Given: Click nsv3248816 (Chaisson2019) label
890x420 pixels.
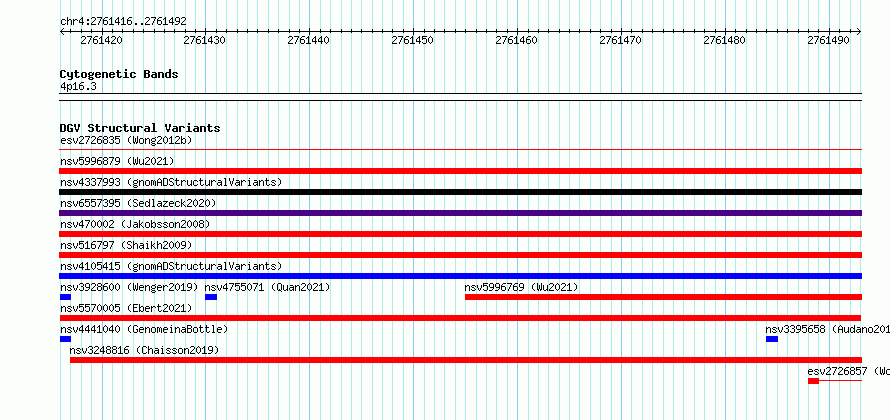Looking at the screenshot, I should point(144,350).
